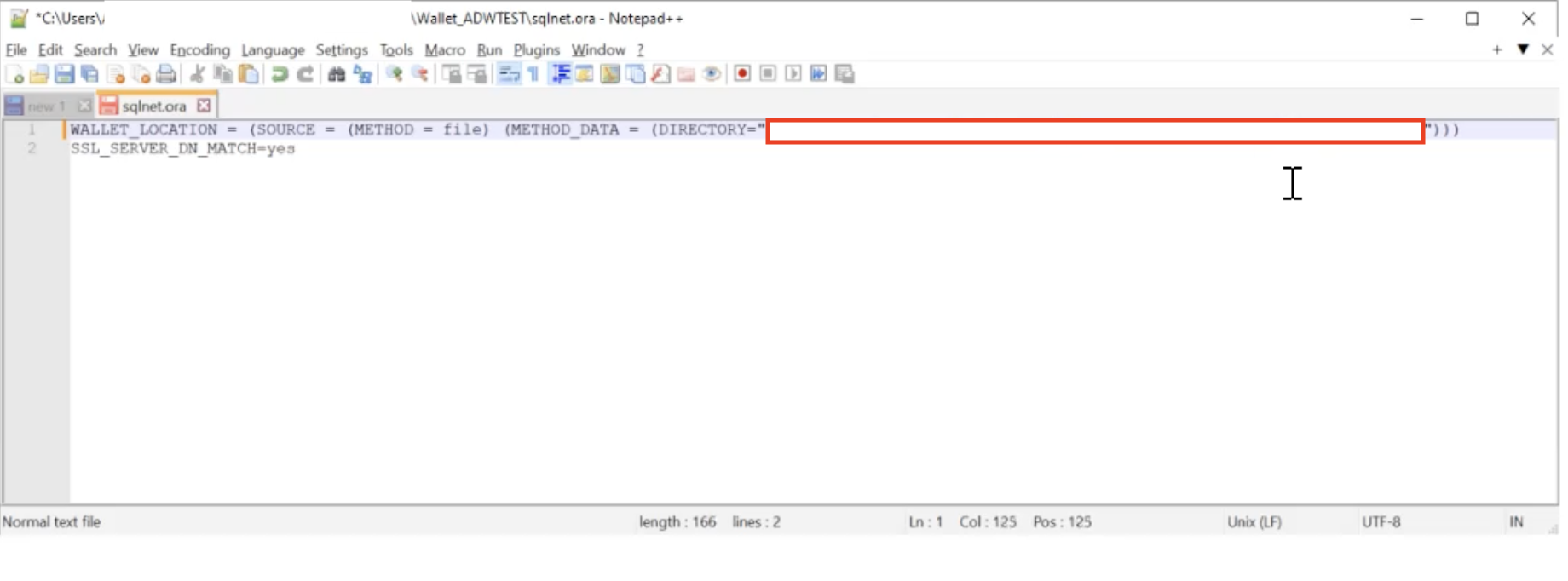Open the Language menu
The height and width of the screenshot is (581, 1568).
pyautogui.click(x=273, y=49)
